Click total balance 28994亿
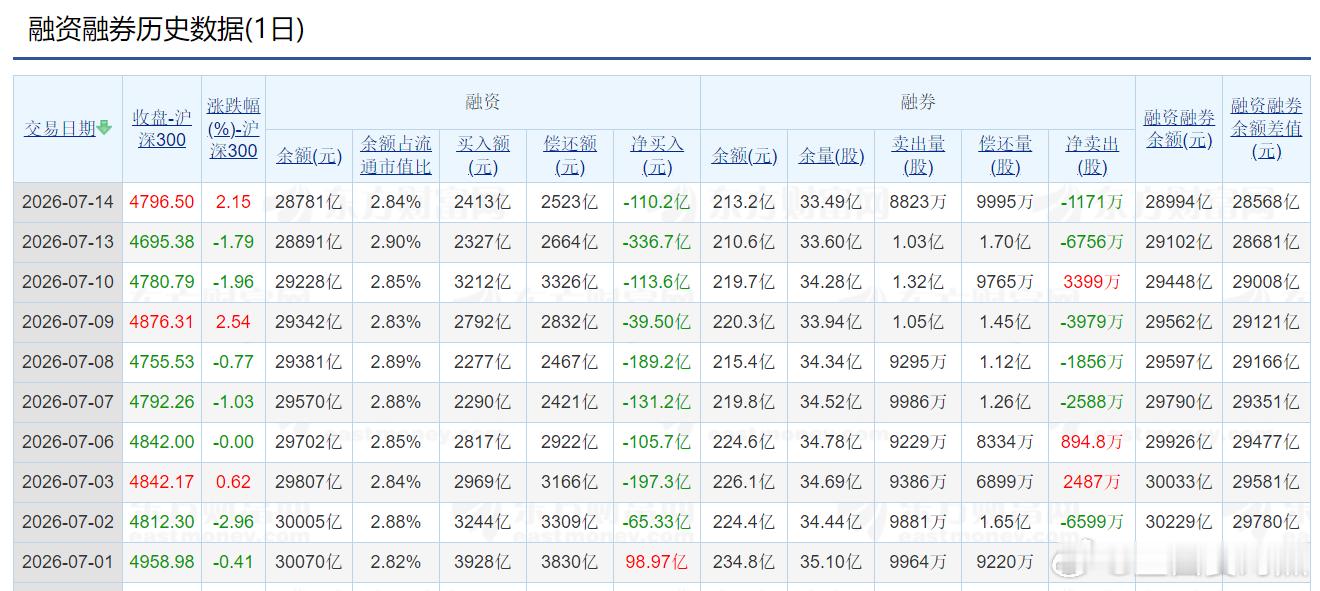Image resolution: width=1320 pixels, height=591 pixels. [x=1179, y=202]
